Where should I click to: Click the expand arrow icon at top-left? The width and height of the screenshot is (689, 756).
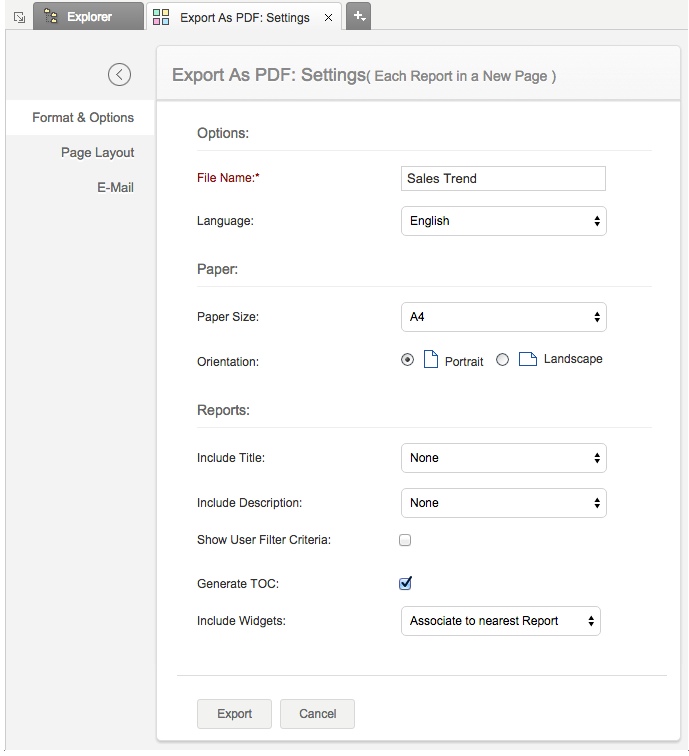click(x=18, y=17)
